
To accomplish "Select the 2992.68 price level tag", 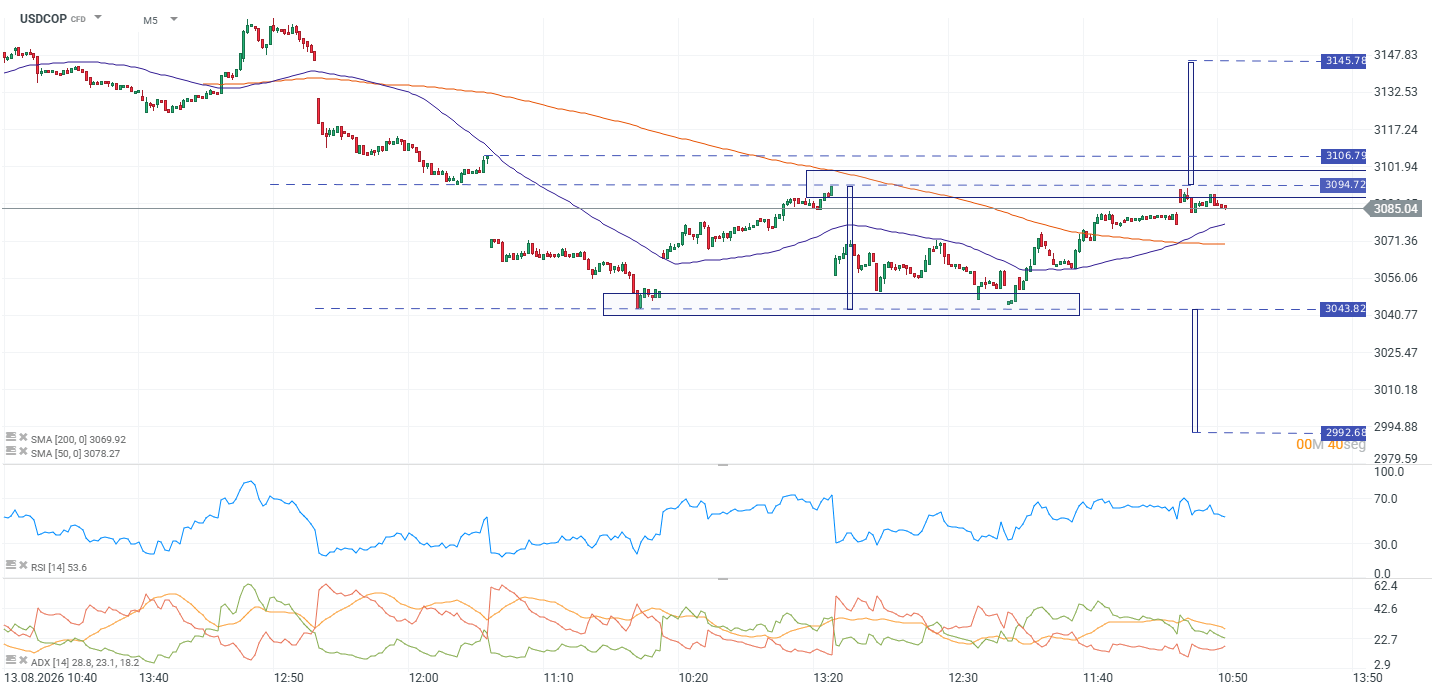I will tap(1343, 432).
